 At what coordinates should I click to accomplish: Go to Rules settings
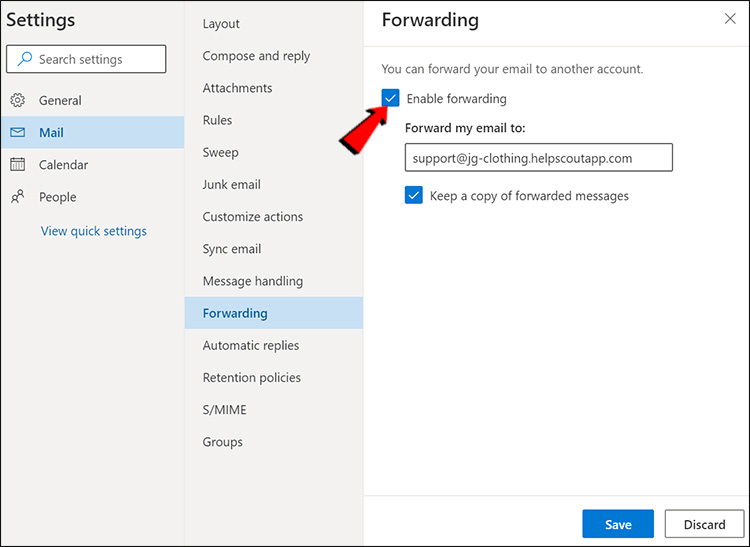point(217,120)
